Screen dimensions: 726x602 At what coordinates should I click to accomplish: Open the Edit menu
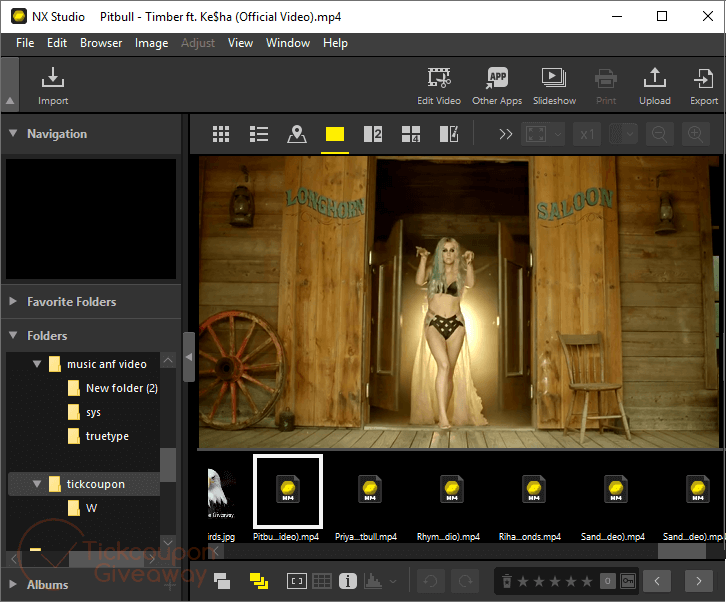pos(57,43)
